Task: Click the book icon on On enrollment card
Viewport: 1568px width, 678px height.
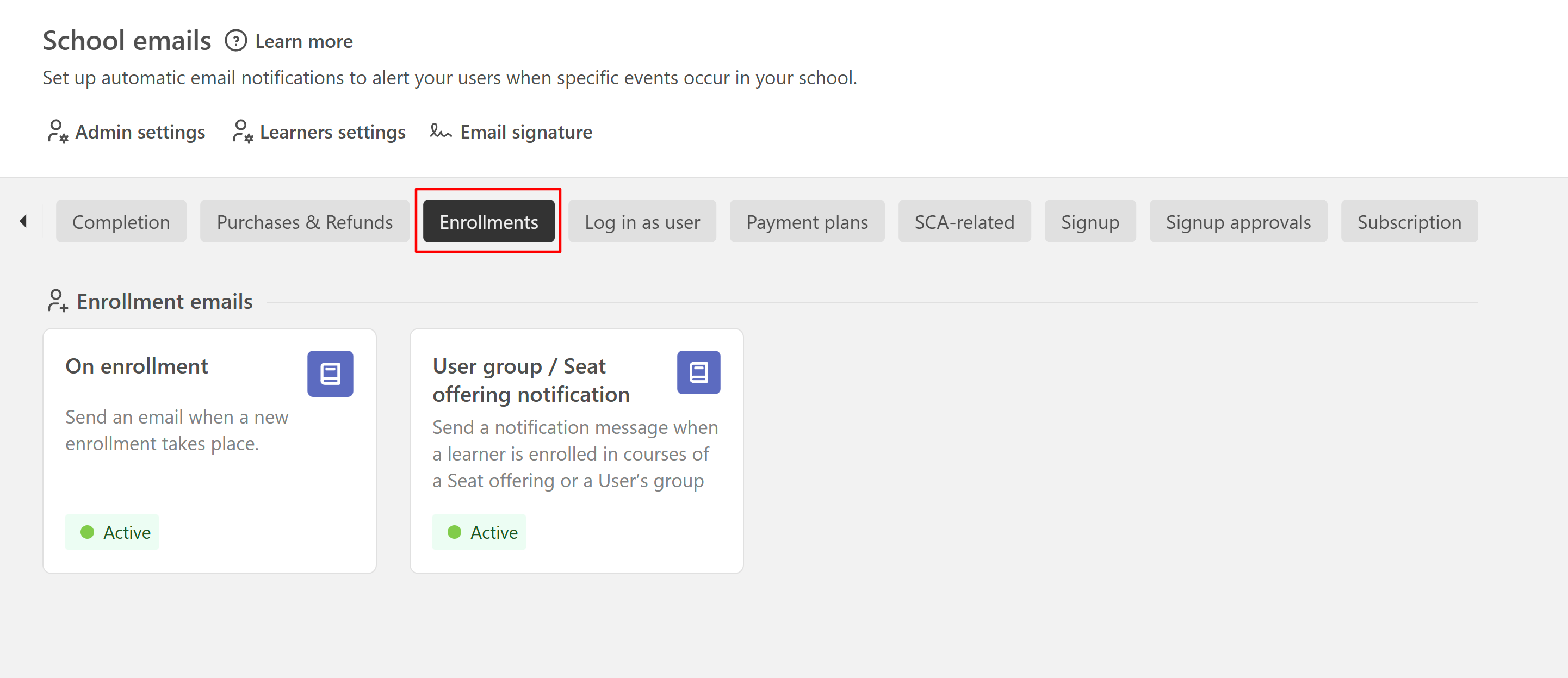Action: 330,373
